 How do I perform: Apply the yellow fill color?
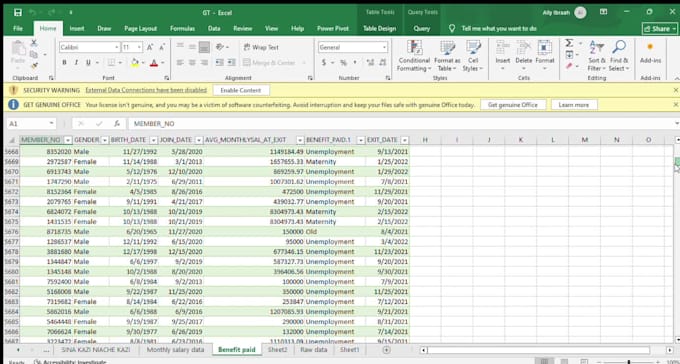(x=134, y=62)
